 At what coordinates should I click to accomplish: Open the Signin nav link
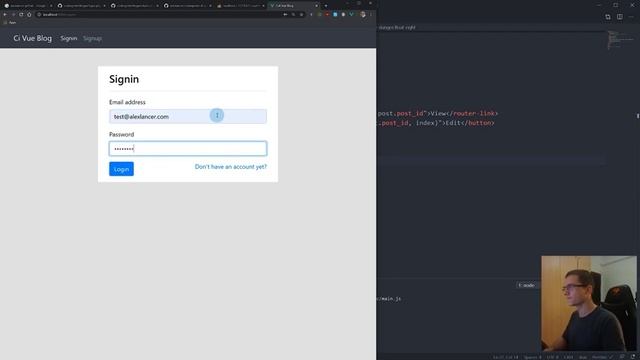(x=69, y=38)
